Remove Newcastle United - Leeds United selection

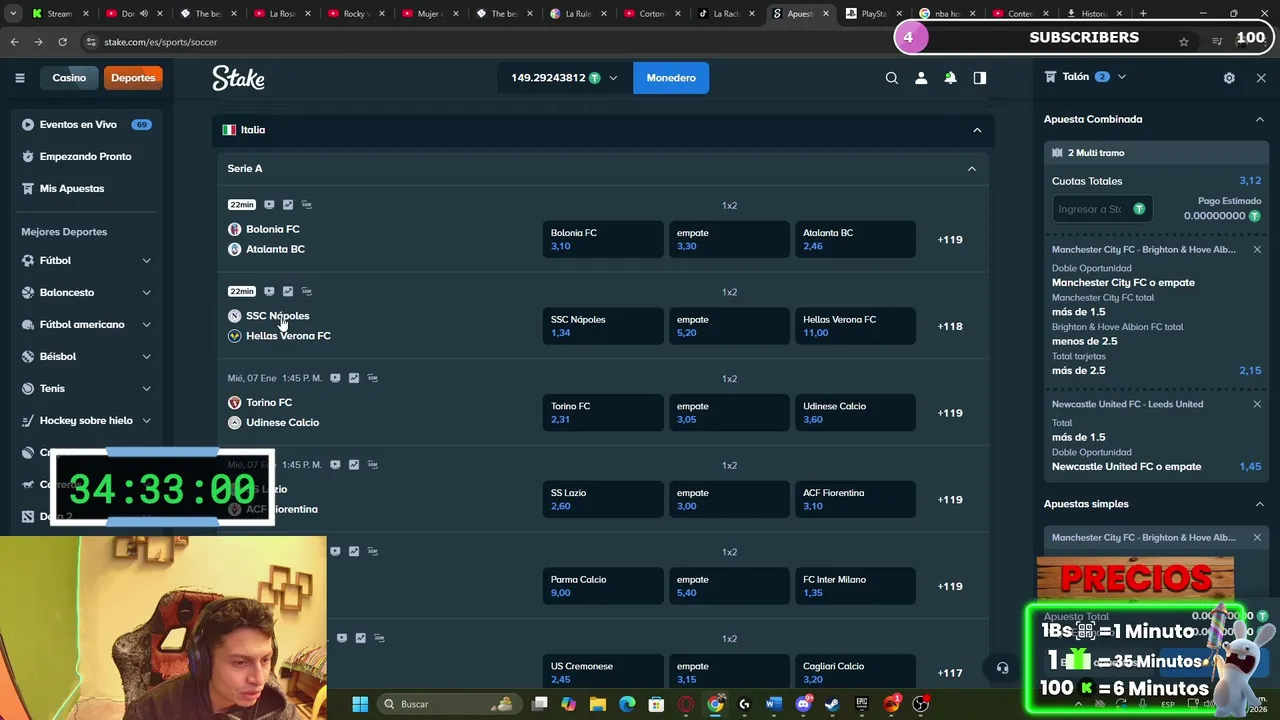(x=1257, y=404)
